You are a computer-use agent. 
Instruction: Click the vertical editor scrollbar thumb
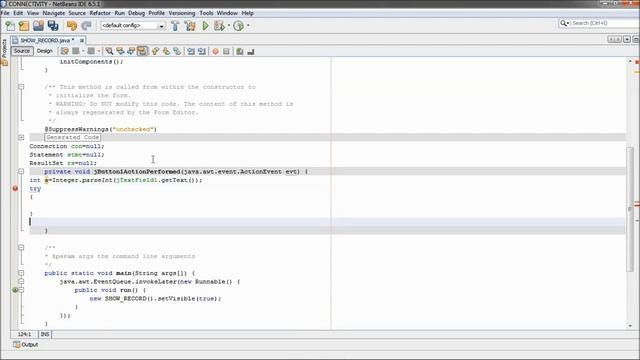pos(630,209)
